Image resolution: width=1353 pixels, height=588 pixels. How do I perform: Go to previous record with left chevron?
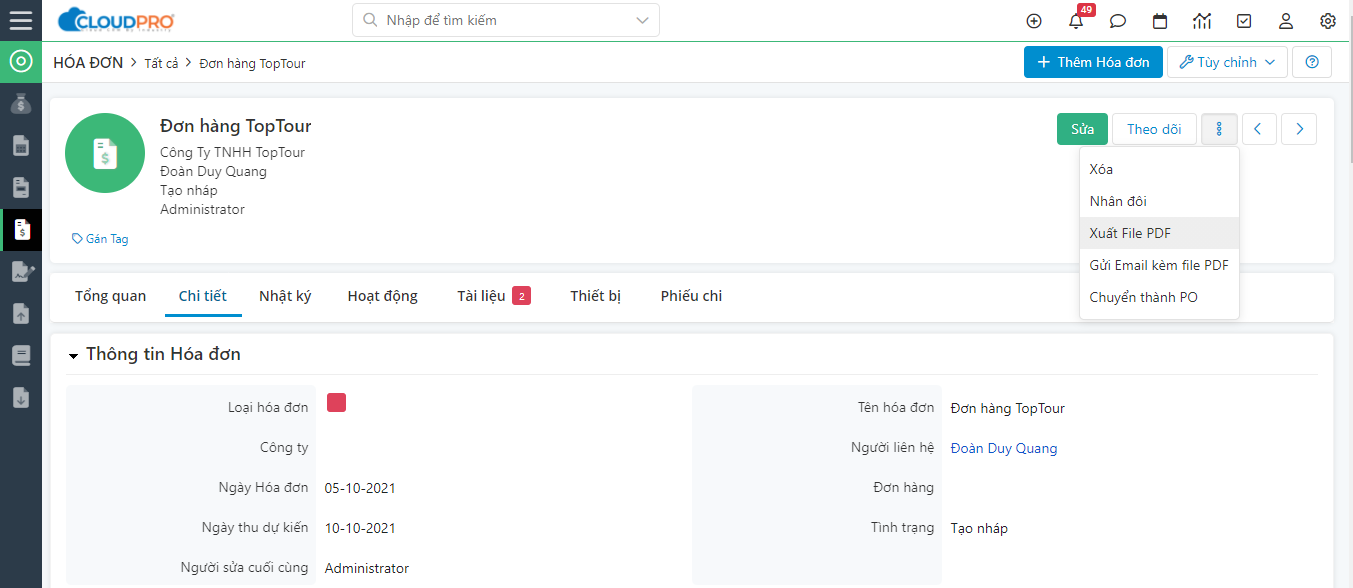click(1259, 129)
